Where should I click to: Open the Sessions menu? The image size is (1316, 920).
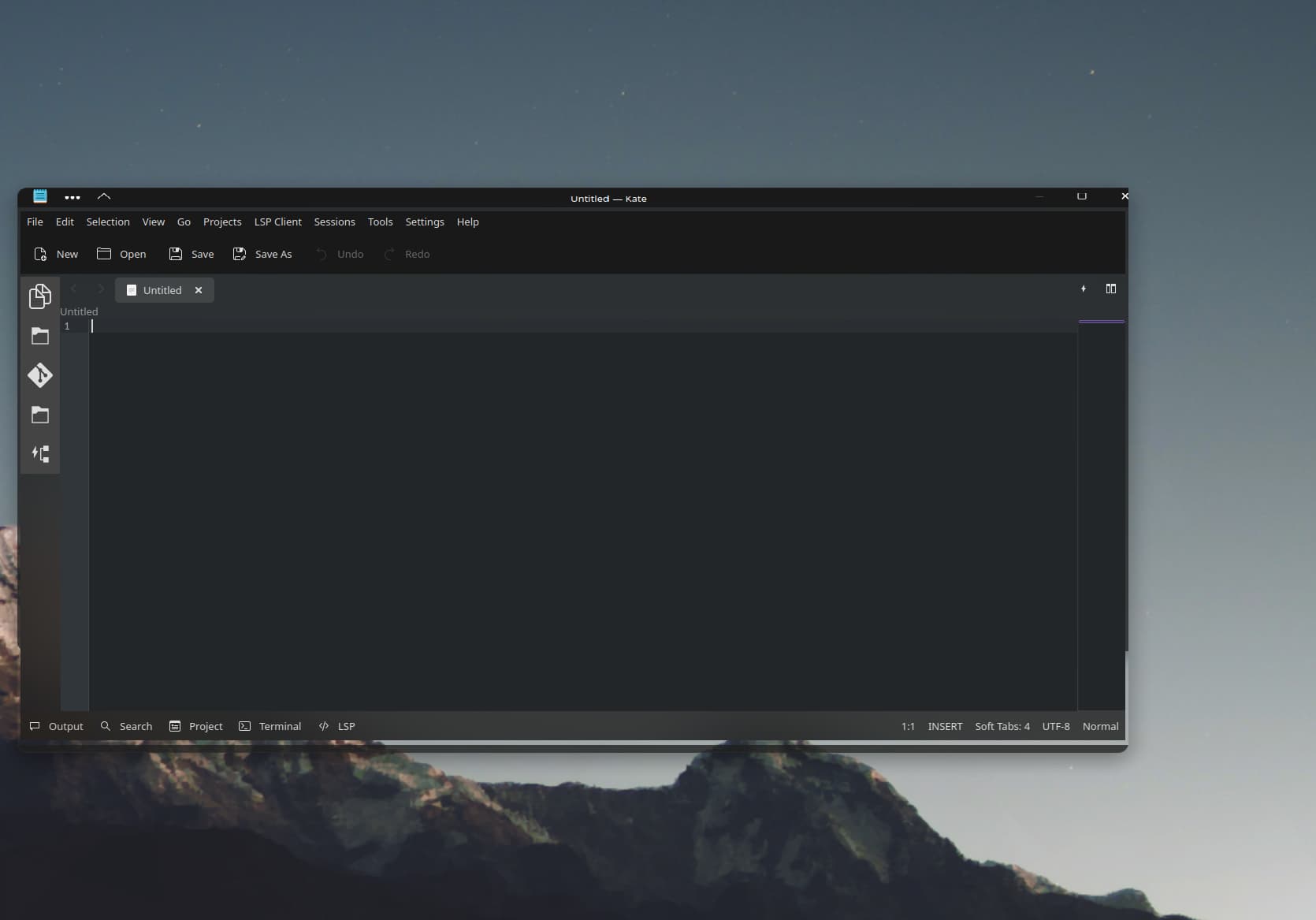[x=334, y=222]
